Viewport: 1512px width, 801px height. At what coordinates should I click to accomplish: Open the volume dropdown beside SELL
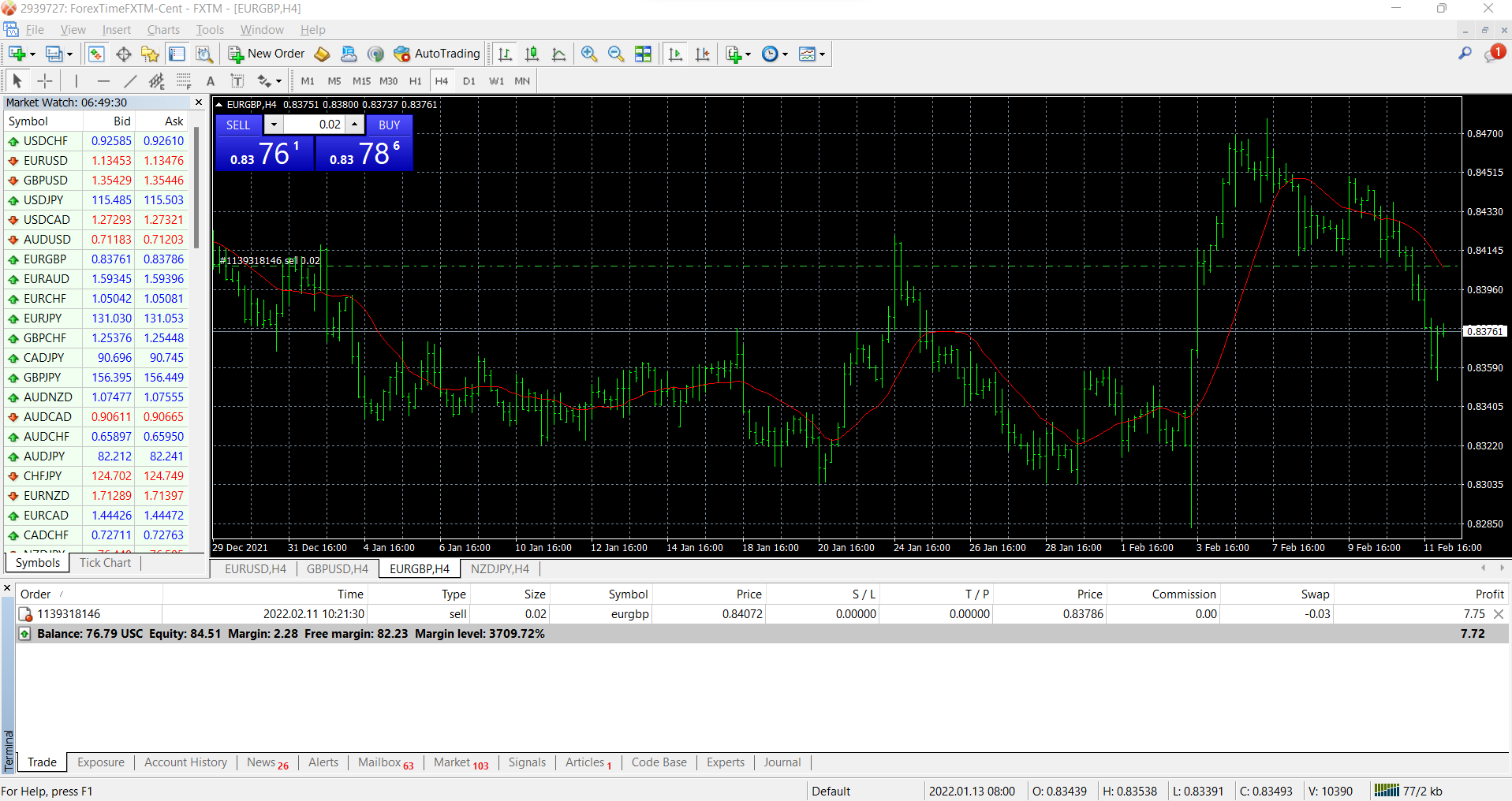(274, 125)
